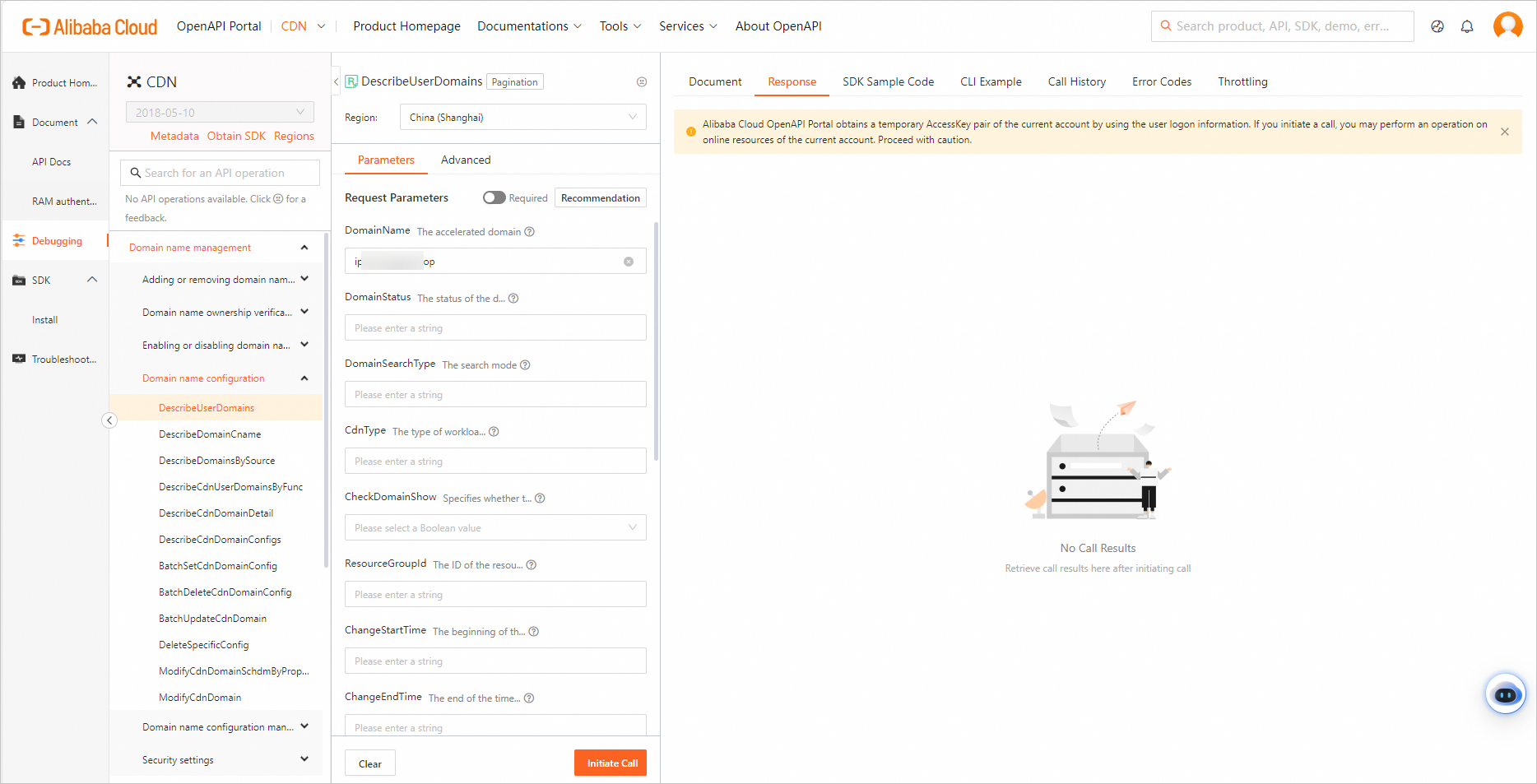1537x784 pixels.
Task: Click the Debugging sidebar icon
Action: pos(19,240)
